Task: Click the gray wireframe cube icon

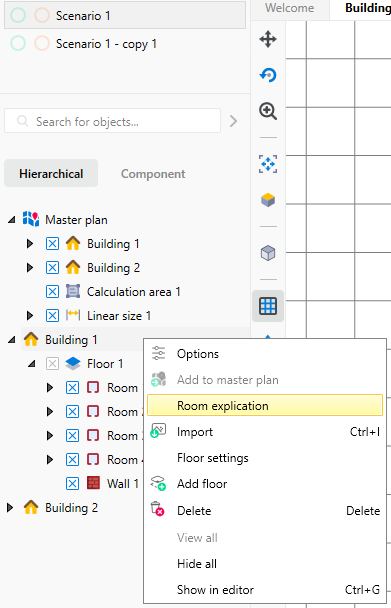Action: tap(268, 253)
